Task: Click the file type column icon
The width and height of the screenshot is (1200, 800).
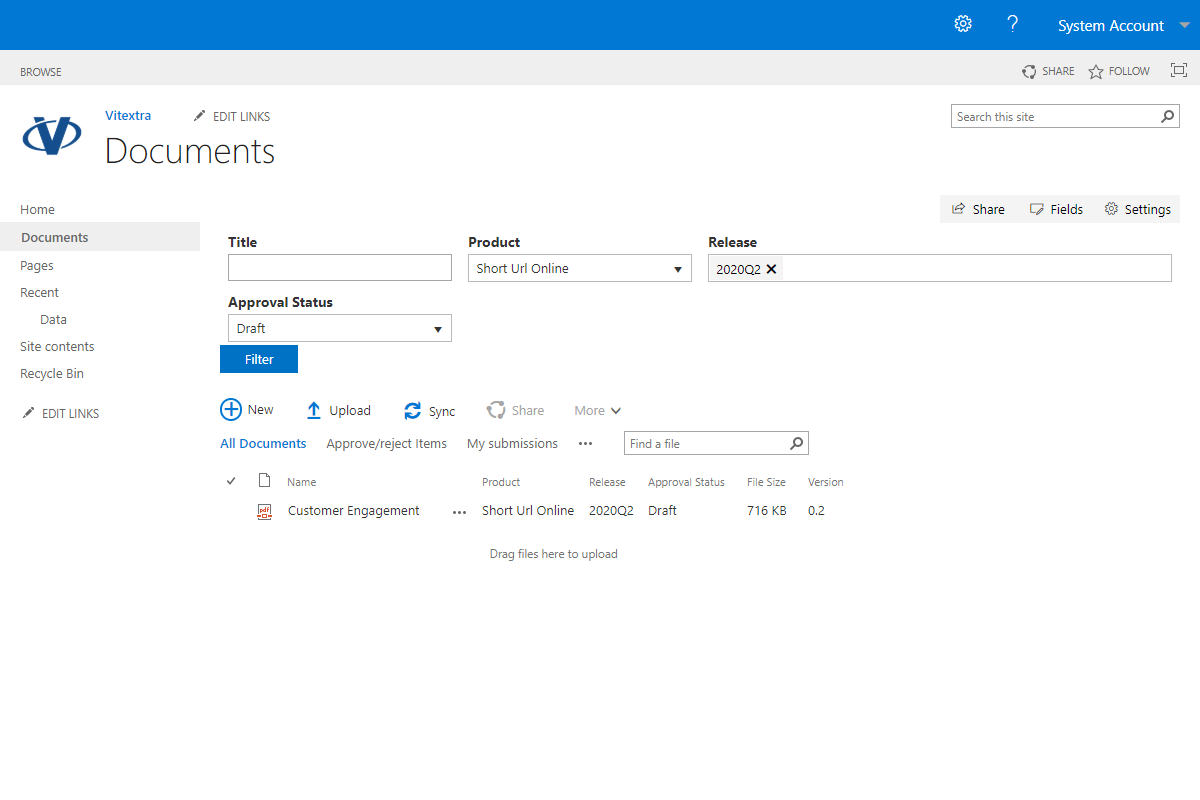Action: click(x=265, y=481)
